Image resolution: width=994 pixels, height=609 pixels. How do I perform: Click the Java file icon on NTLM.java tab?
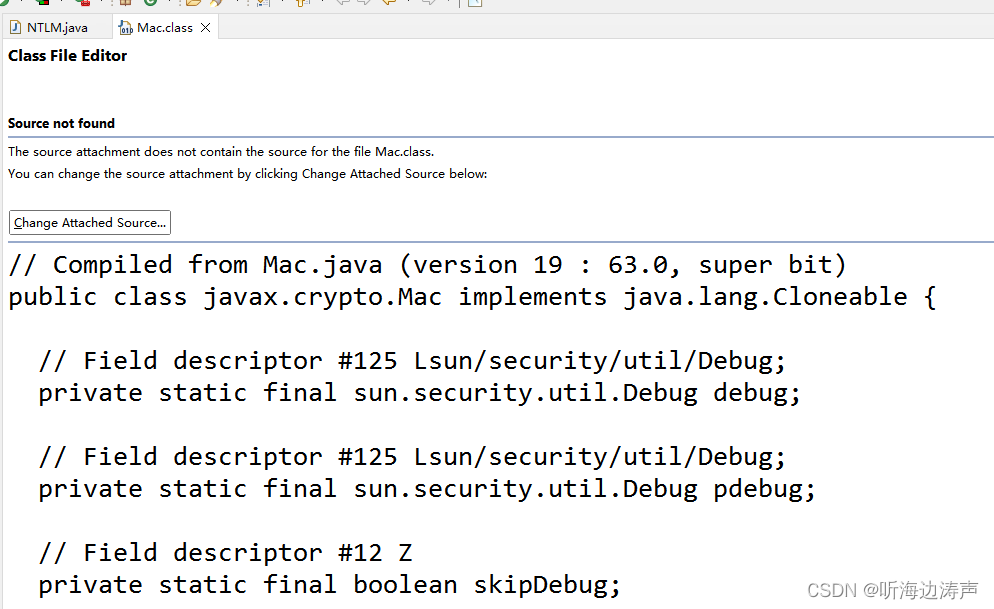click(x=15, y=27)
